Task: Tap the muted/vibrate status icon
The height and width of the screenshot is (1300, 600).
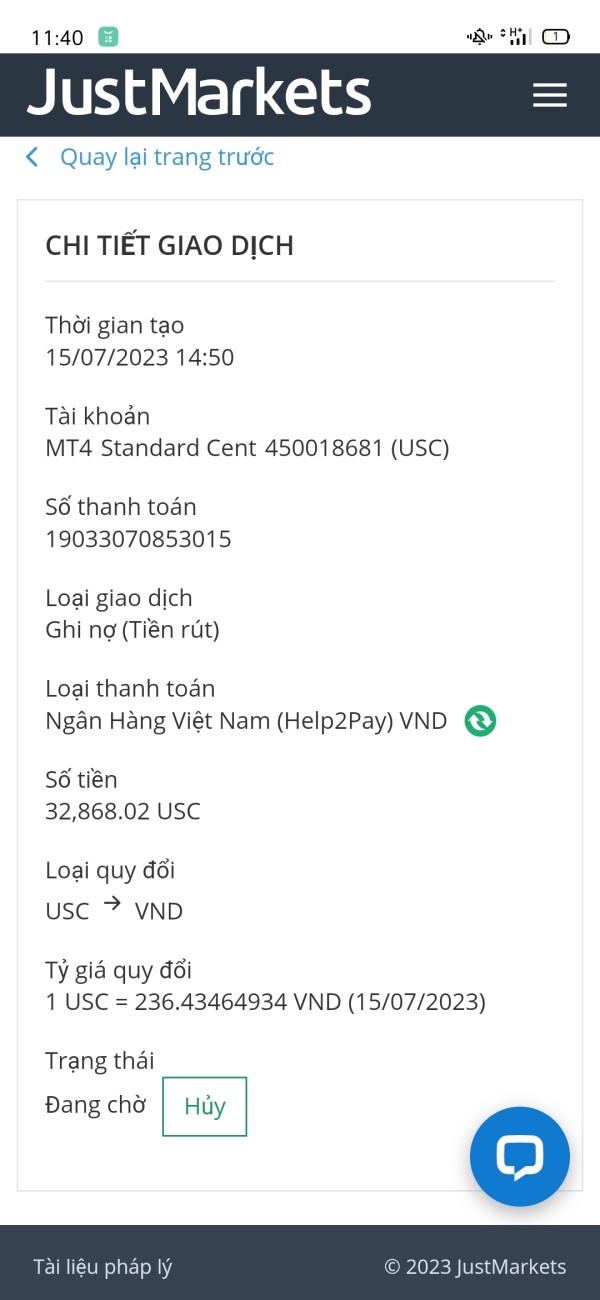Action: (x=479, y=37)
